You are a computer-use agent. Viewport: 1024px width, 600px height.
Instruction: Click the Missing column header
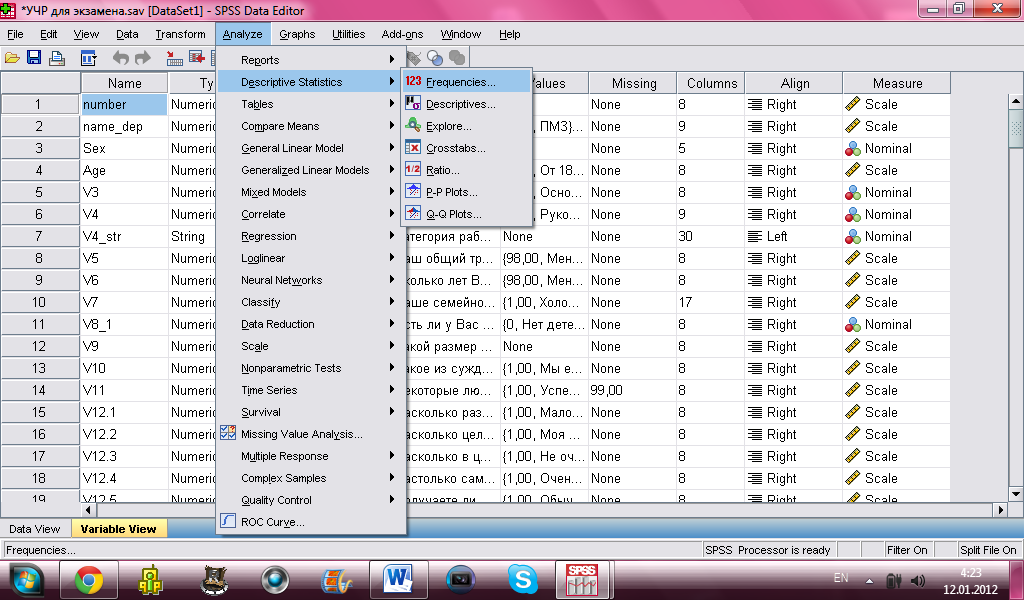[633, 83]
